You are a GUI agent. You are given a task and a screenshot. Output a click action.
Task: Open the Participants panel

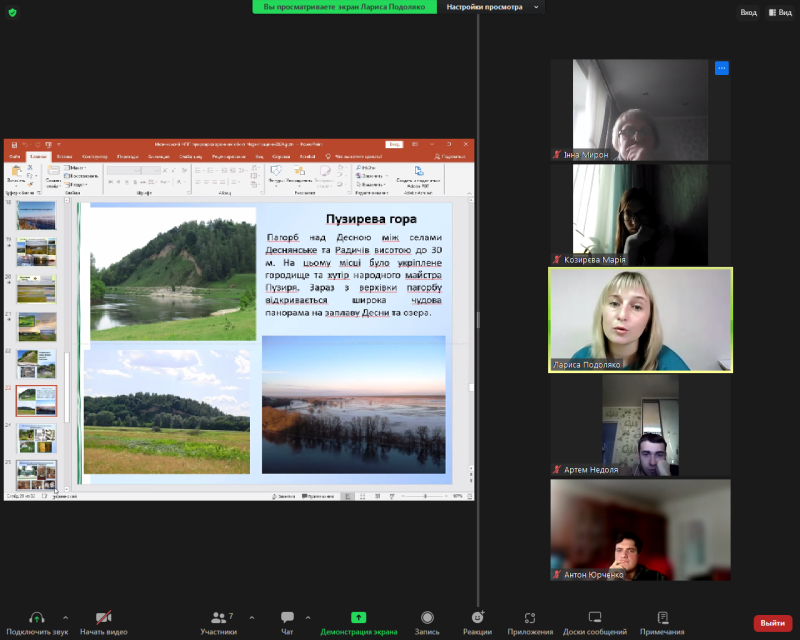218,618
